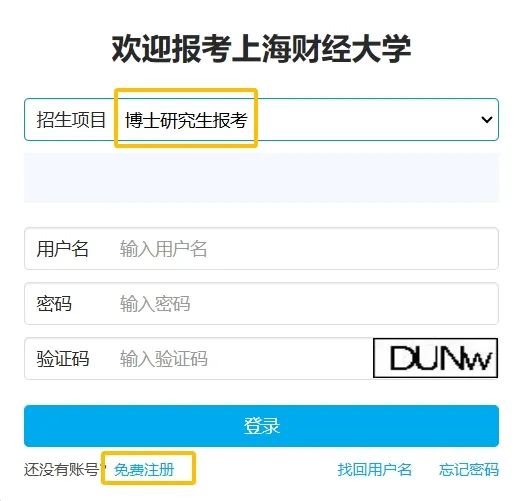This screenshot has width=521, height=501.
Task: Click the 验证码 field label
Action: (63, 359)
